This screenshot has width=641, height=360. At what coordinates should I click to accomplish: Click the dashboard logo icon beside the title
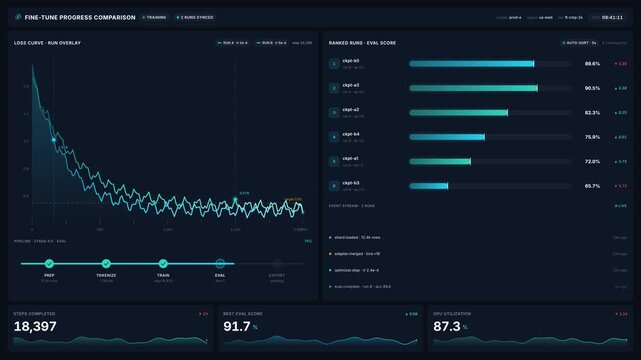(x=18, y=17)
